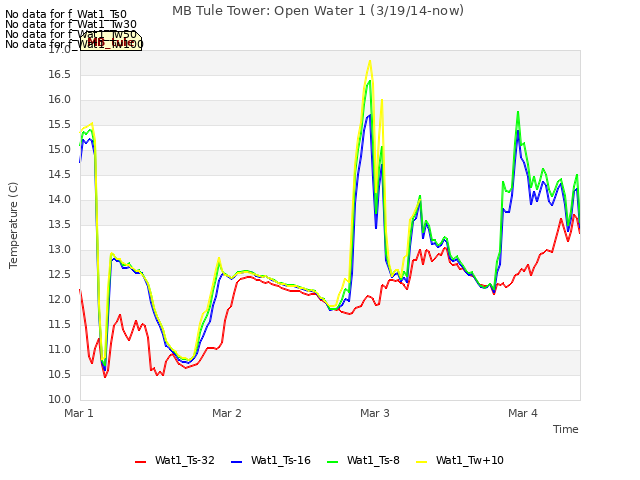Click the yellow curve peak near Mar 3
The width and height of the screenshot is (640, 480).
(x=370, y=61)
